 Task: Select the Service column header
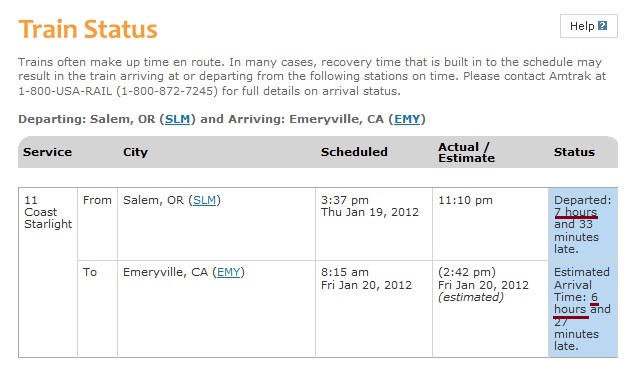click(48, 152)
